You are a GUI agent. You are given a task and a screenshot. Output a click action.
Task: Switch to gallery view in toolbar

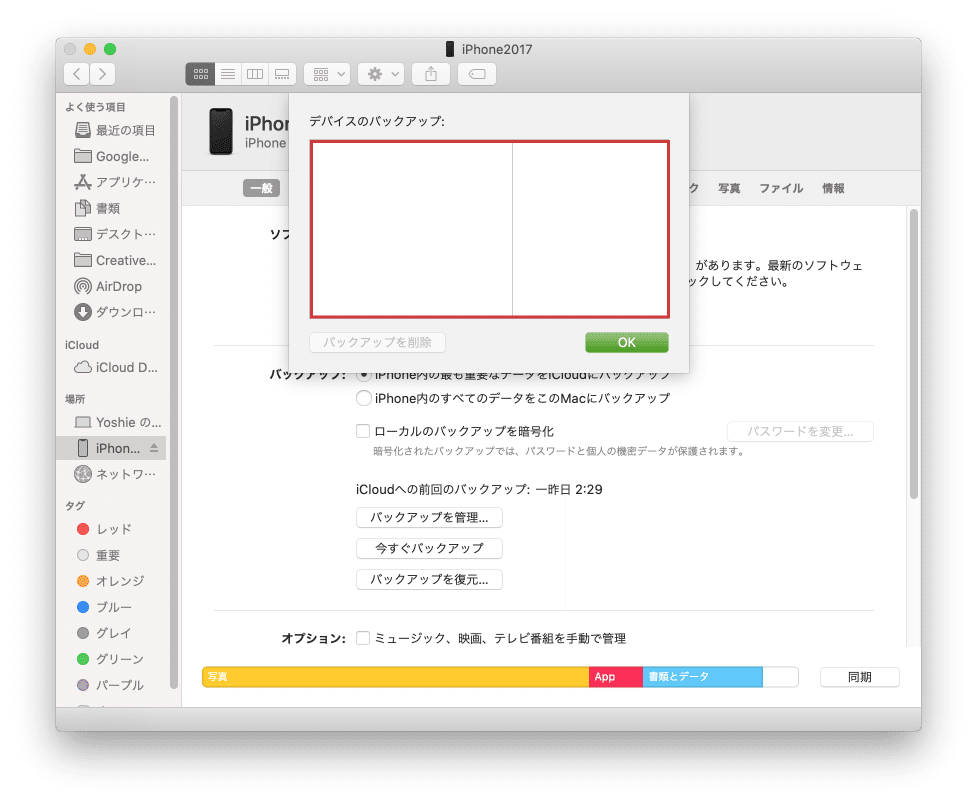coord(282,74)
